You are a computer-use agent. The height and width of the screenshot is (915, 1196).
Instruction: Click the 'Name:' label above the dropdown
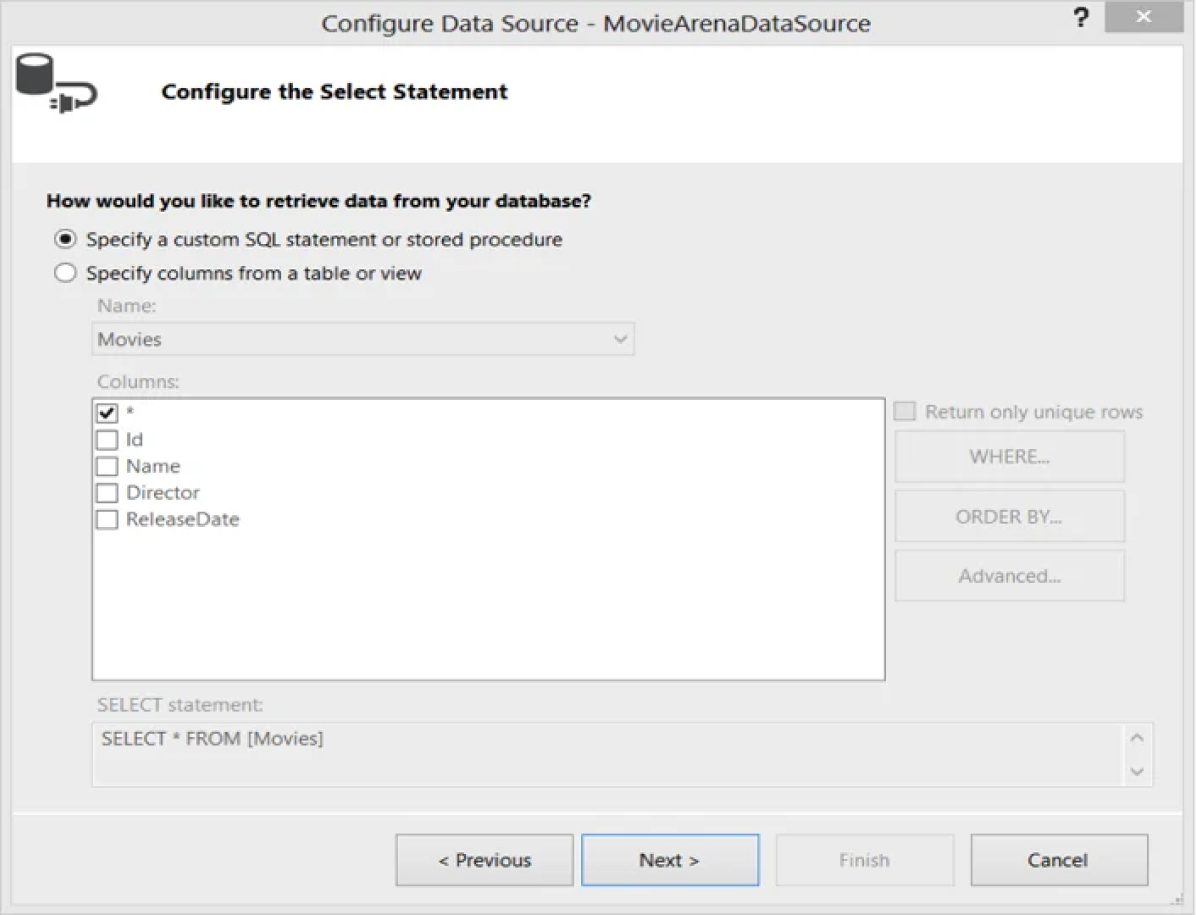coord(127,306)
